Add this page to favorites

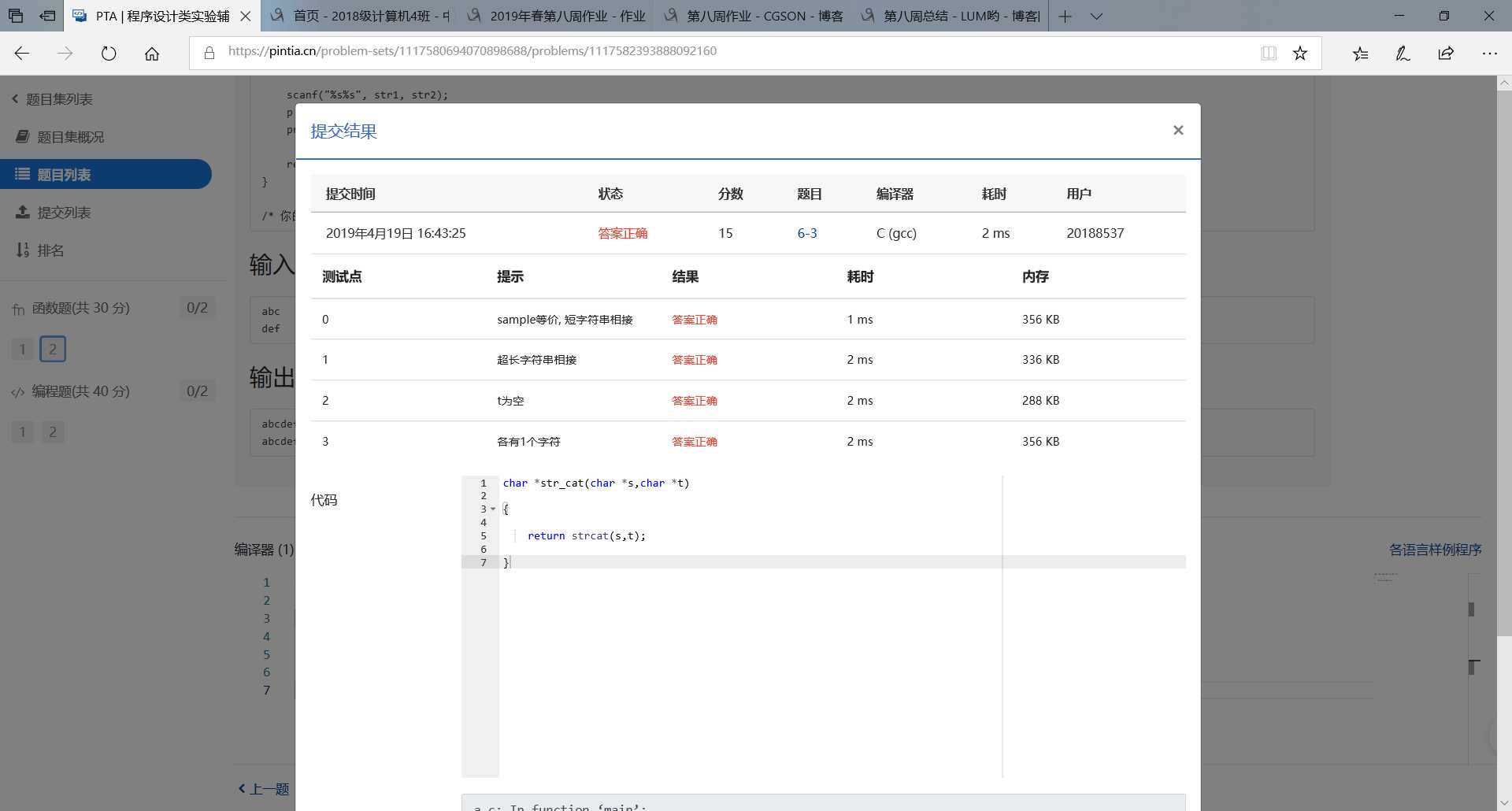coord(1300,53)
